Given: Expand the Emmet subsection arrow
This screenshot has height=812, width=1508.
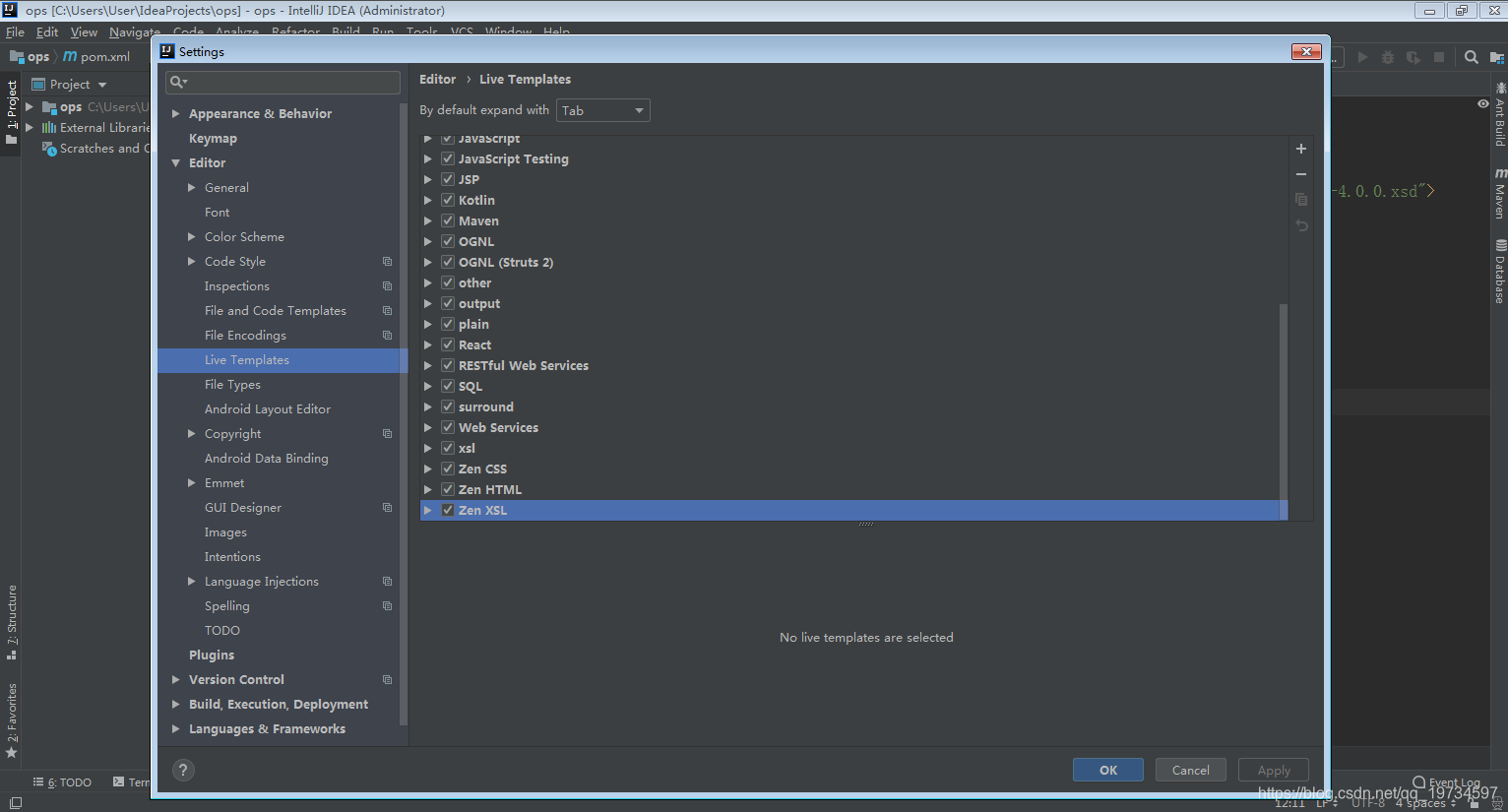Looking at the screenshot, I should pyautogui.click(x=192, y=483).
